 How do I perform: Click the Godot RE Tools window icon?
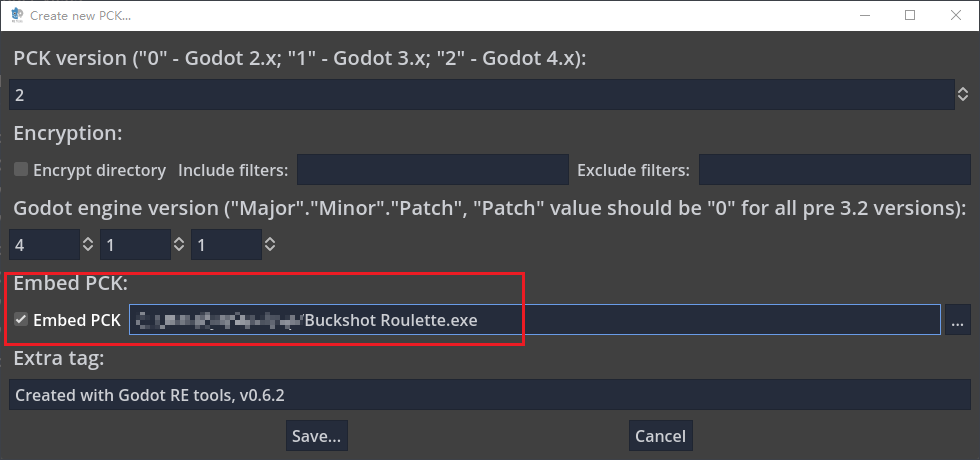tap(17, 15)
